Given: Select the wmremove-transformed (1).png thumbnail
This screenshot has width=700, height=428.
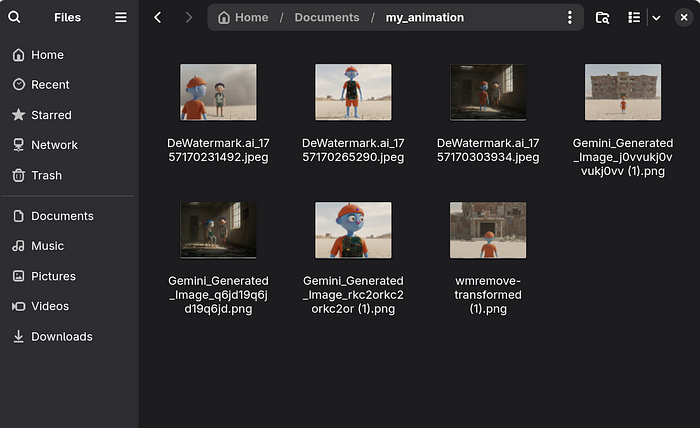Looking at the screenshot, I should pos(488,230).
